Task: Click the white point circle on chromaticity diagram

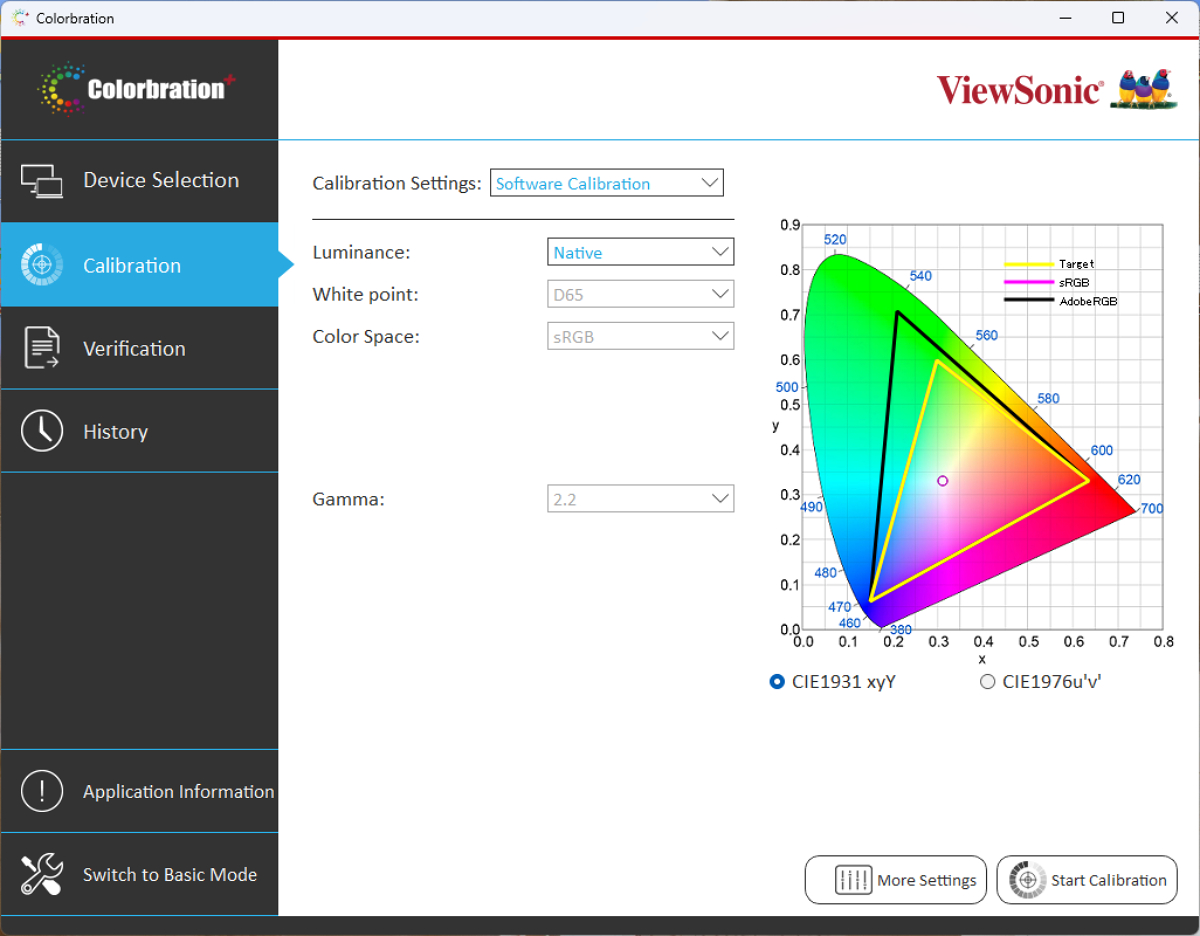Action: (942, 481)
